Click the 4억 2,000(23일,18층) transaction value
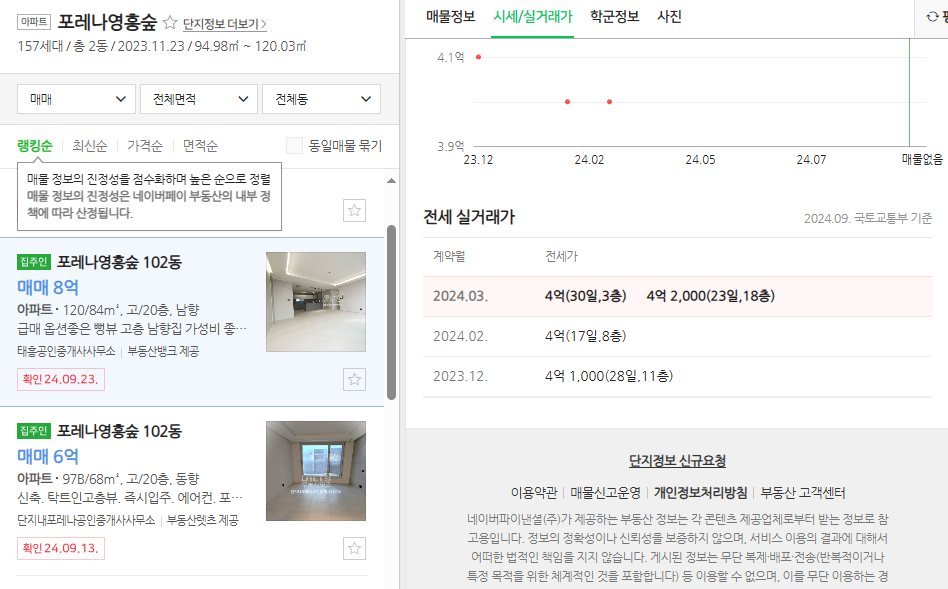 coord(710,296)
